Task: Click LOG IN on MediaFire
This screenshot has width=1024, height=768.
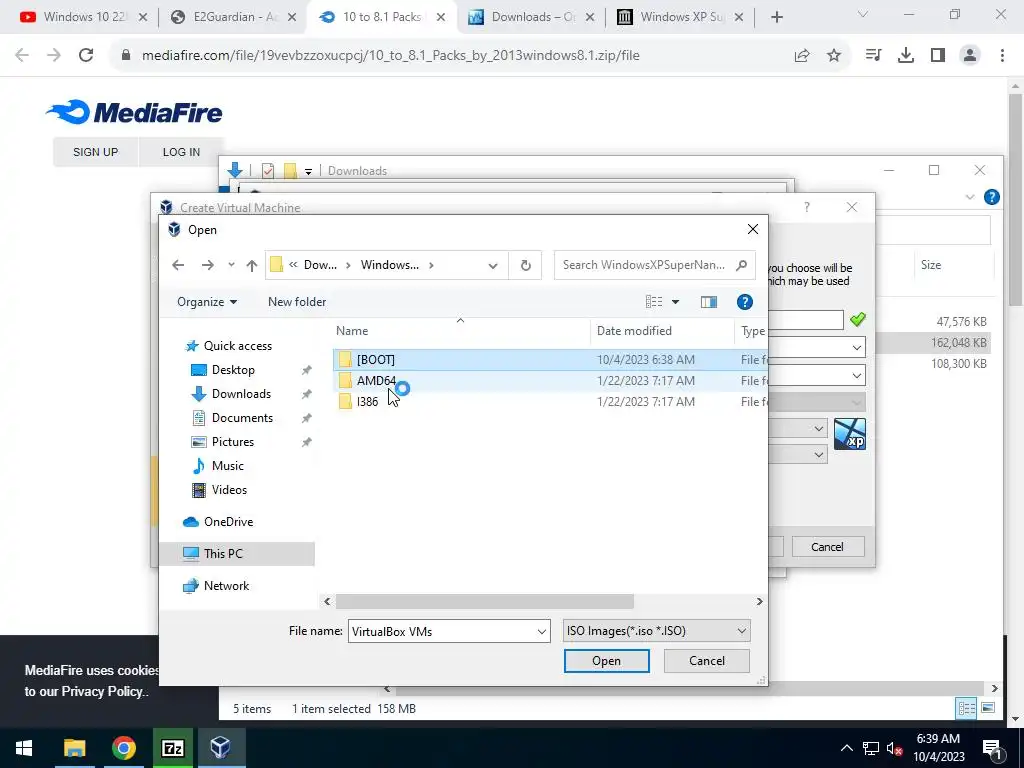Action: (182, 152)
